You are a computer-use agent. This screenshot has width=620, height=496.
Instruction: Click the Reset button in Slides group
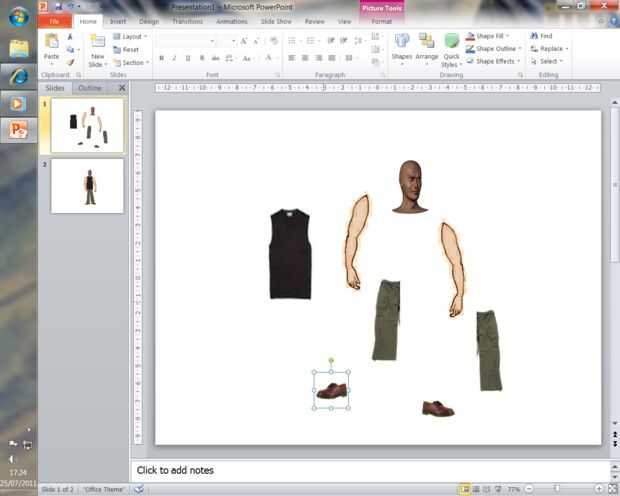click(126, 49)
